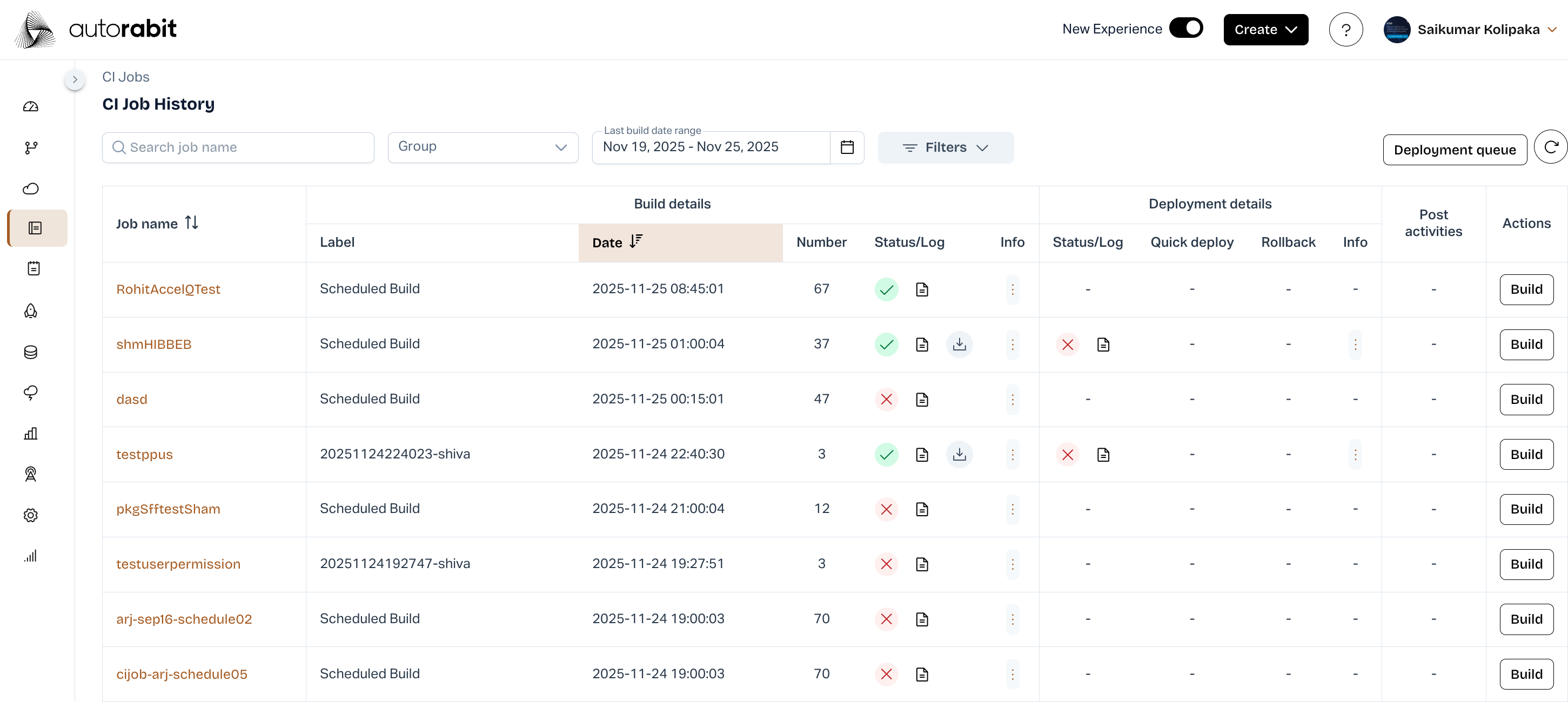Image resolution: width=1568 pixels, height=702 pixels.
Task: Open the version control branch sidebar icon
Action: click(x=30, y=148)
